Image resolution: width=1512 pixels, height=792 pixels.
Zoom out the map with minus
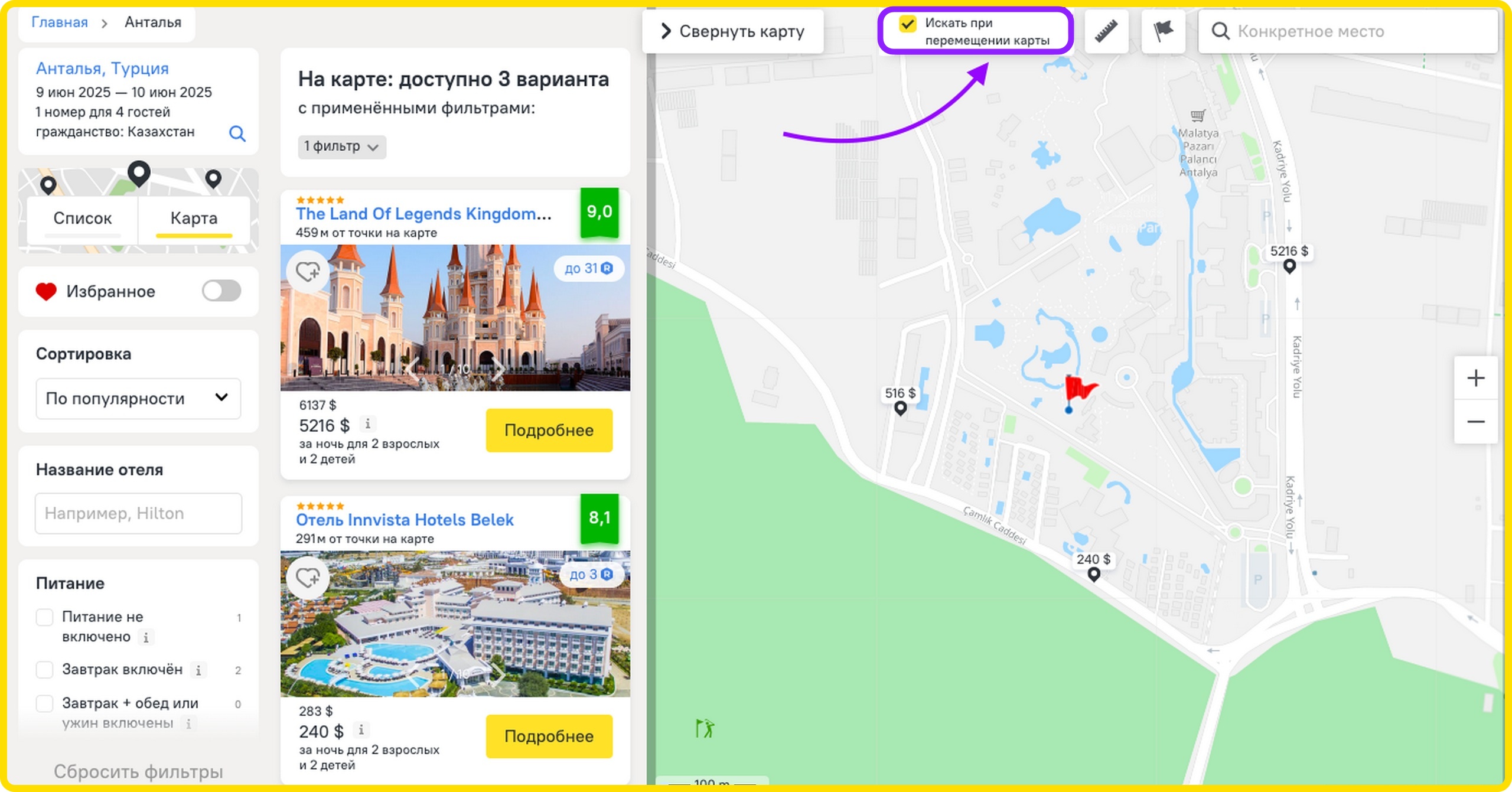click(1475, 422)
